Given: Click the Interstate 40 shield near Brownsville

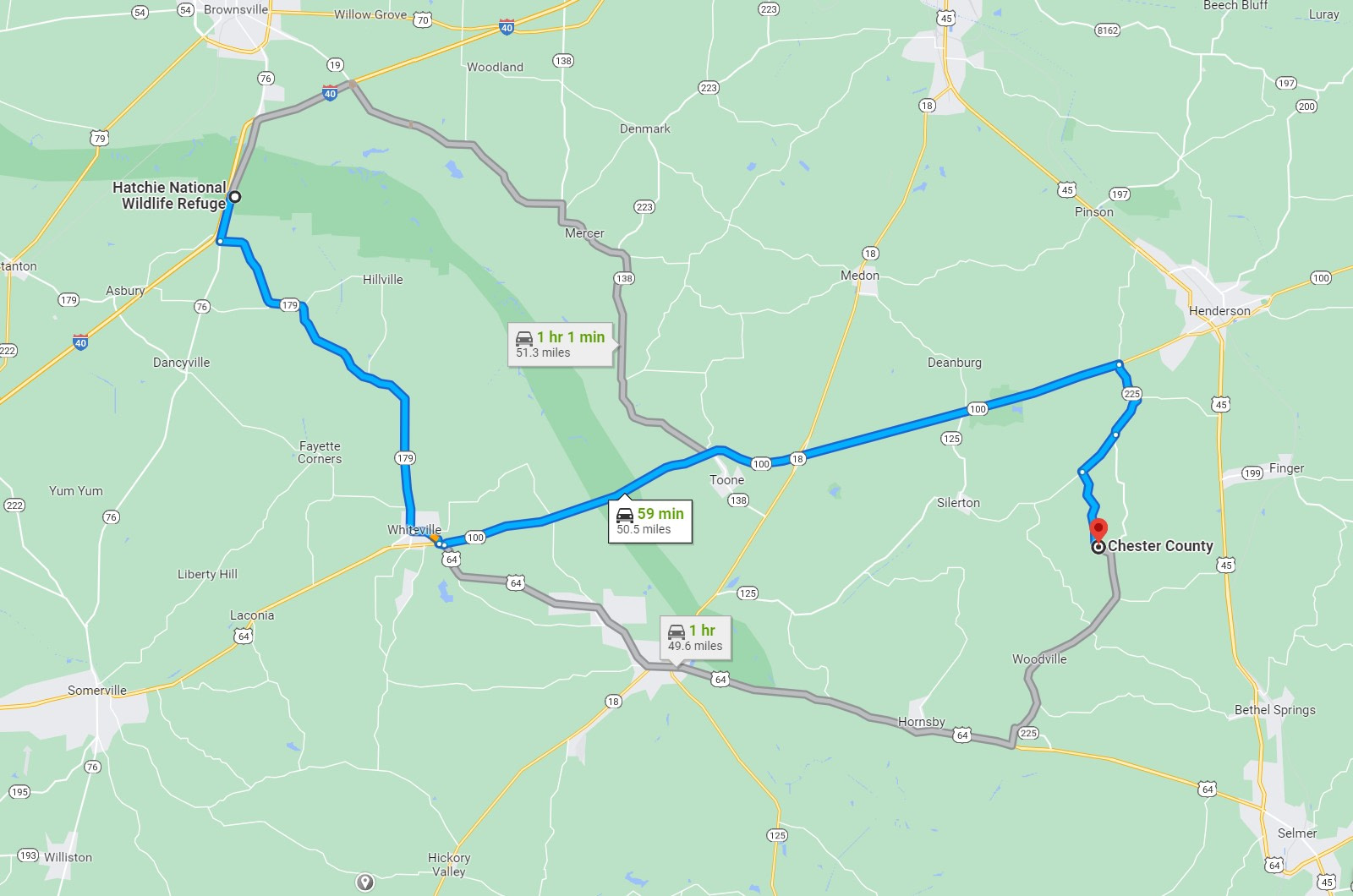Looking at the screenshot, I should tap(330, 93).
